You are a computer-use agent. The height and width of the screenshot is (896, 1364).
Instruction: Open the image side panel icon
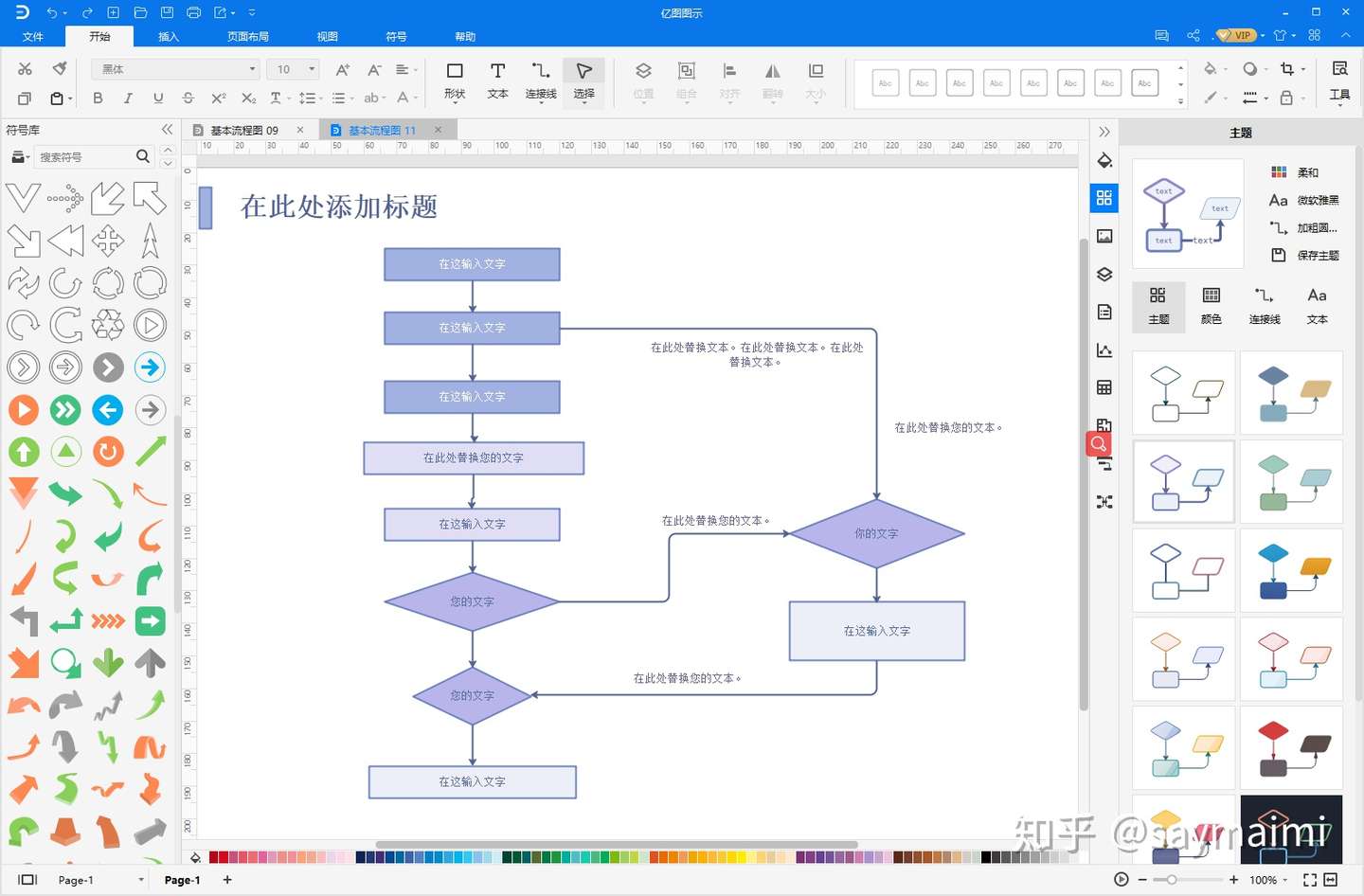1104,236
